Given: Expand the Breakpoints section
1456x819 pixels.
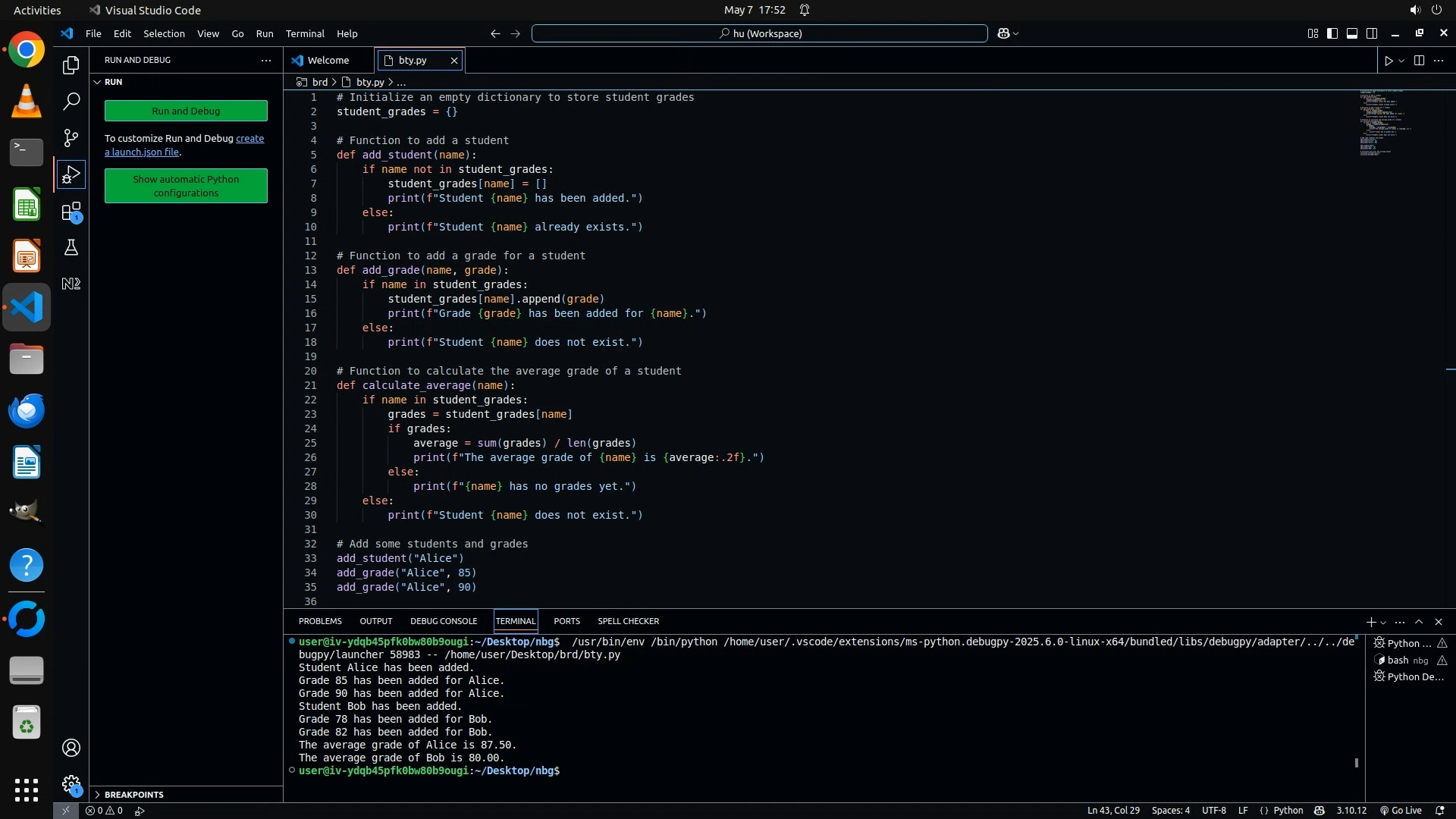Looking at the screenshot, I should pyautogui.click(x=133, y=794).
